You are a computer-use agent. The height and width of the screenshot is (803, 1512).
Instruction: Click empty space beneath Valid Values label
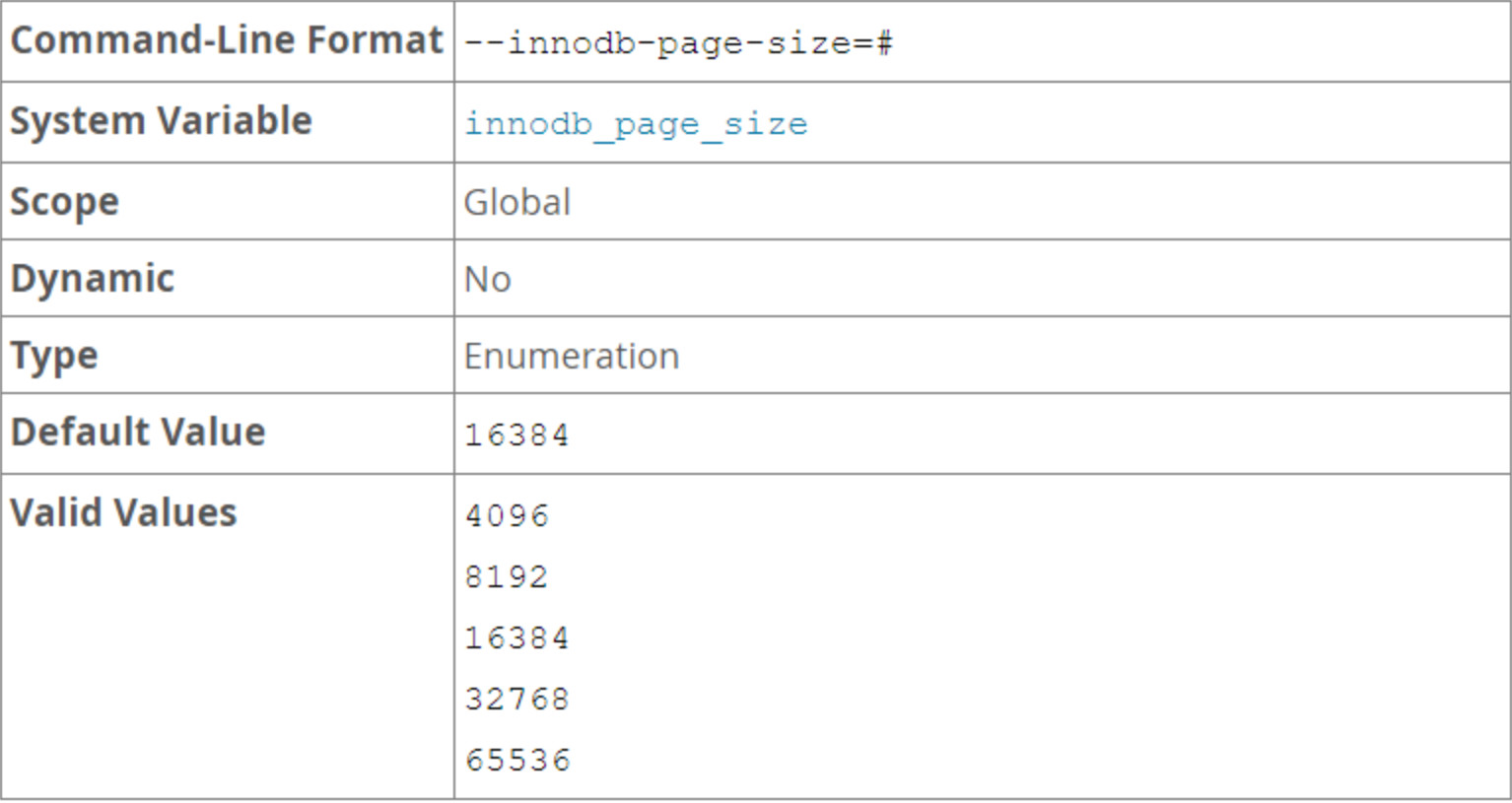point(227,670)
